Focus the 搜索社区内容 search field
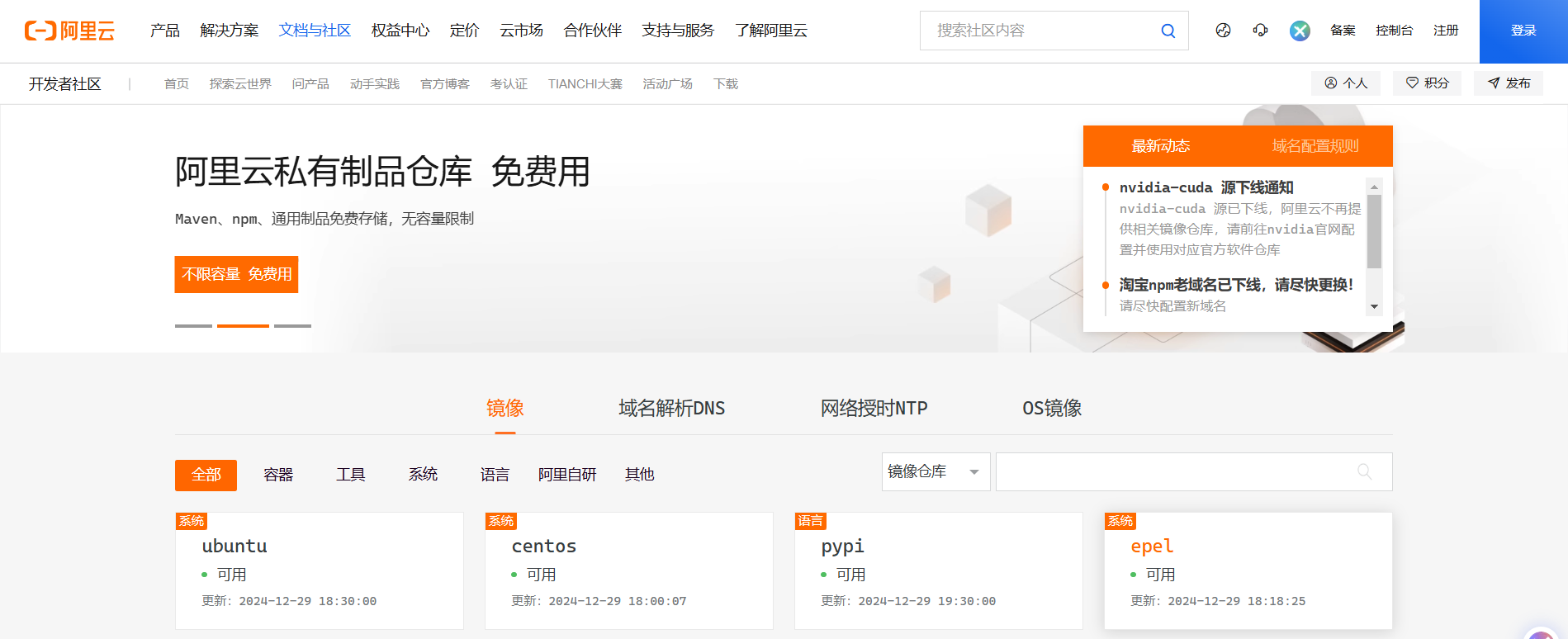The height and width of the screenshot is (639, 1568). [1040, 31]
